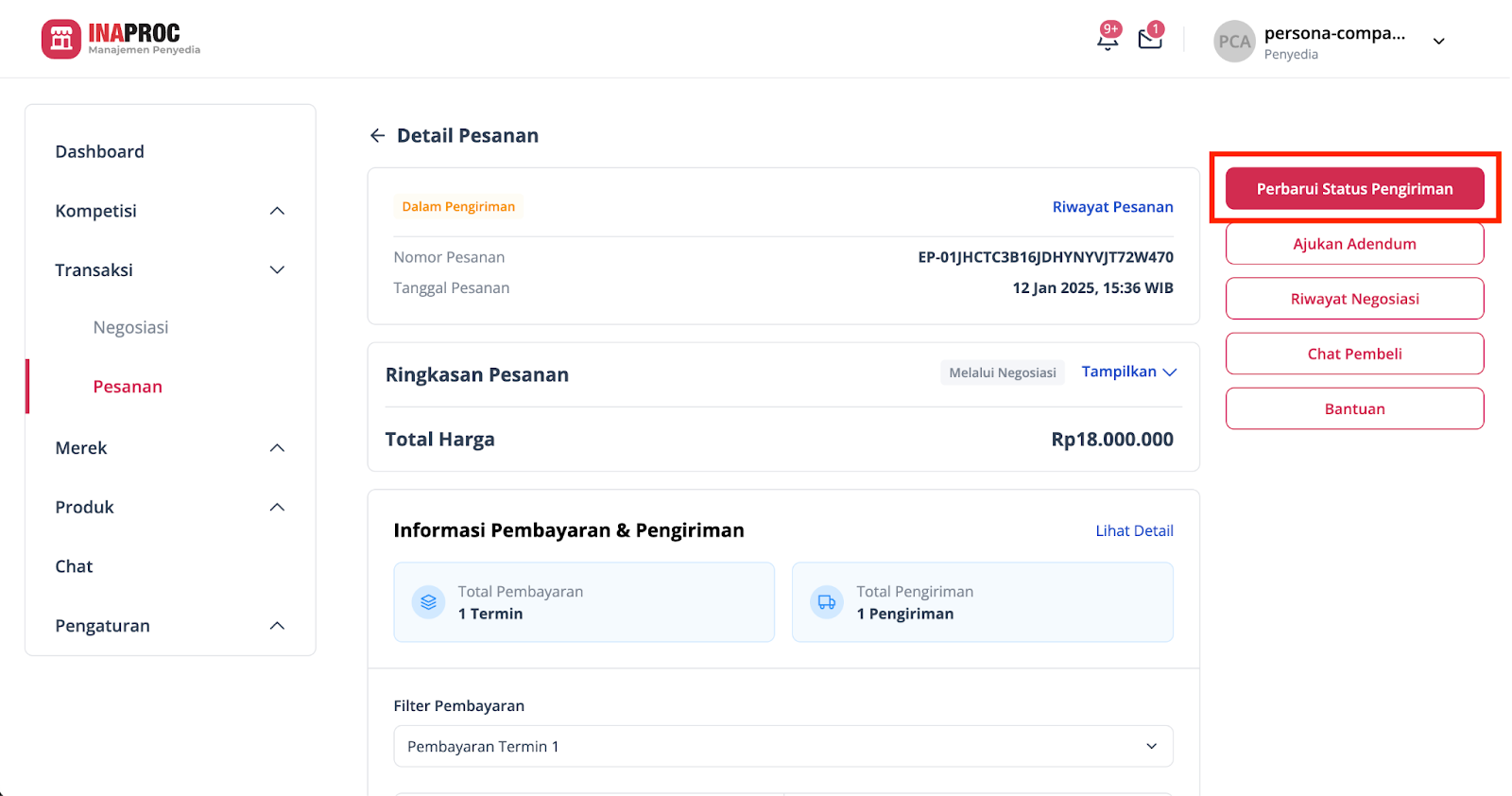Click the Total Pembayaran layers icon
This screenshot has width=1512, height=796.
pos(428,602)
